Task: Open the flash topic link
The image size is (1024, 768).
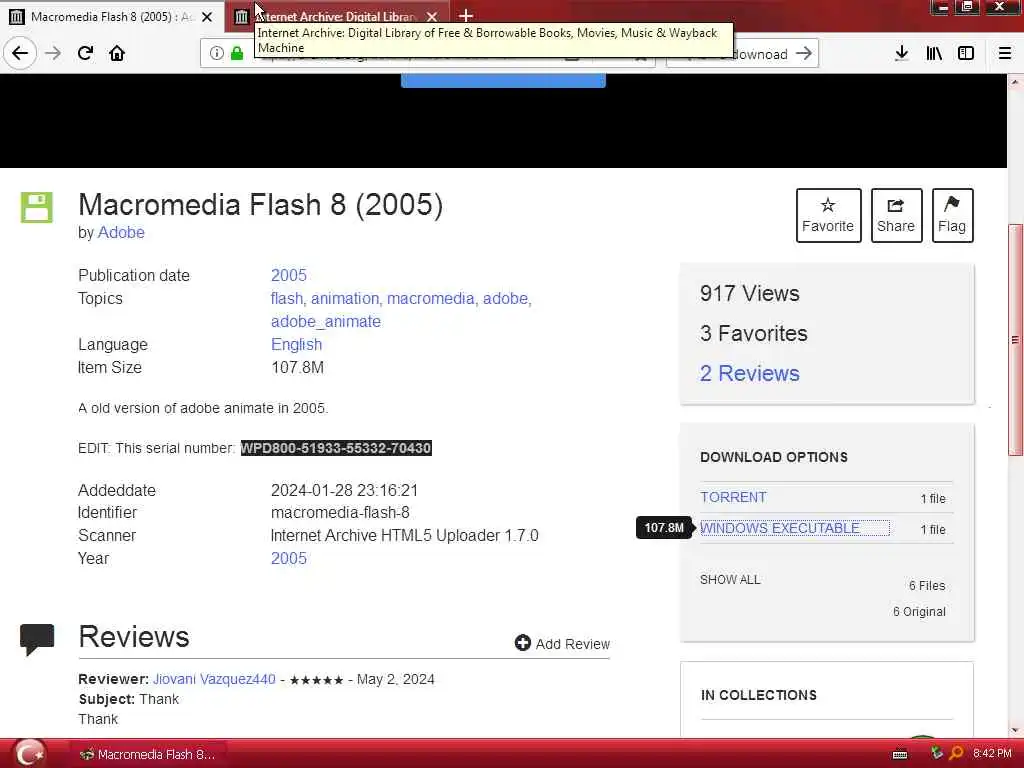Action: tap(287, 298)
